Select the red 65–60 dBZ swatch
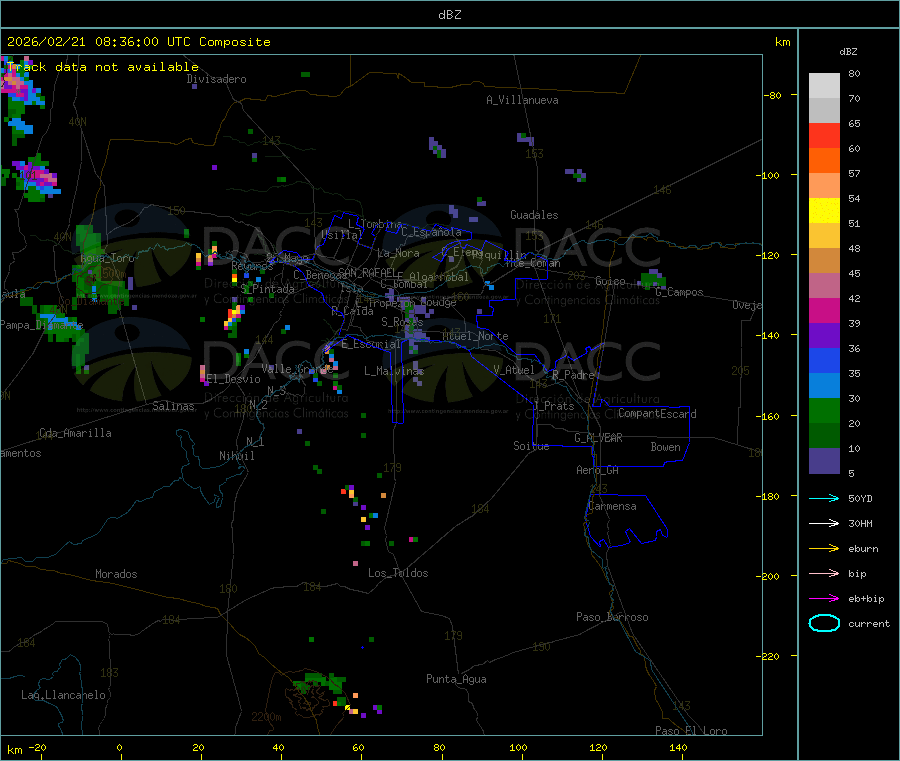Image resolution: width=900 pixels, height=761 pixels. 824,136
